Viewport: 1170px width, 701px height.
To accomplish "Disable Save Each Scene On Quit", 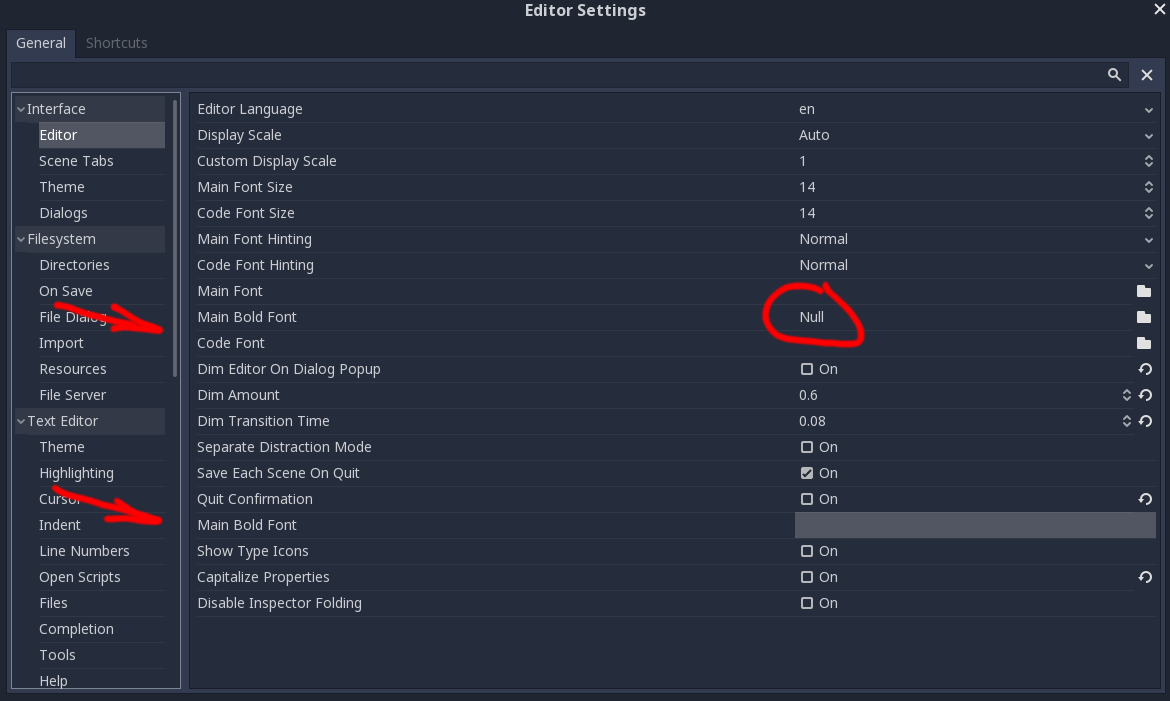I will [805, 473].
